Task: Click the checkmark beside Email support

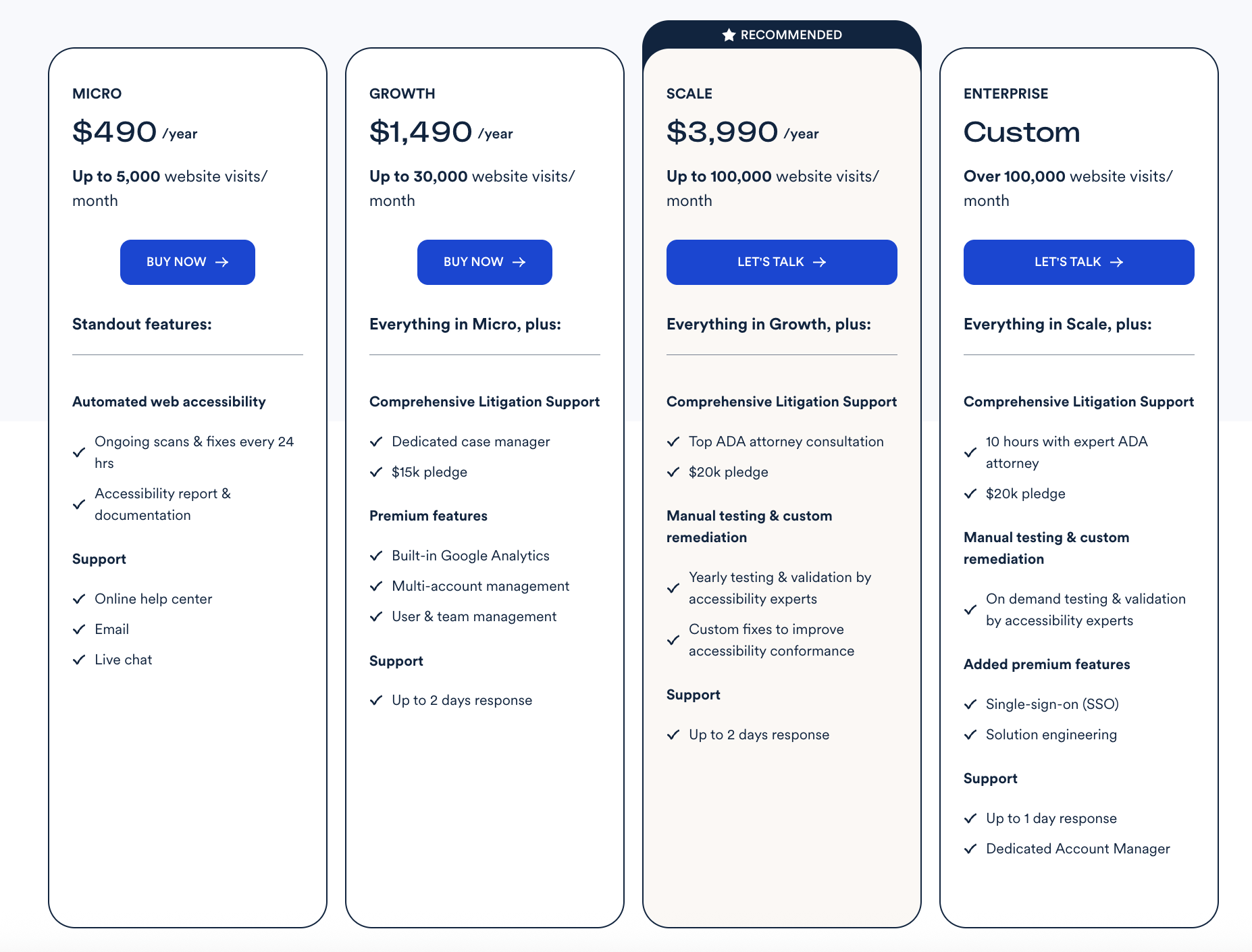Action: [79, 629]
